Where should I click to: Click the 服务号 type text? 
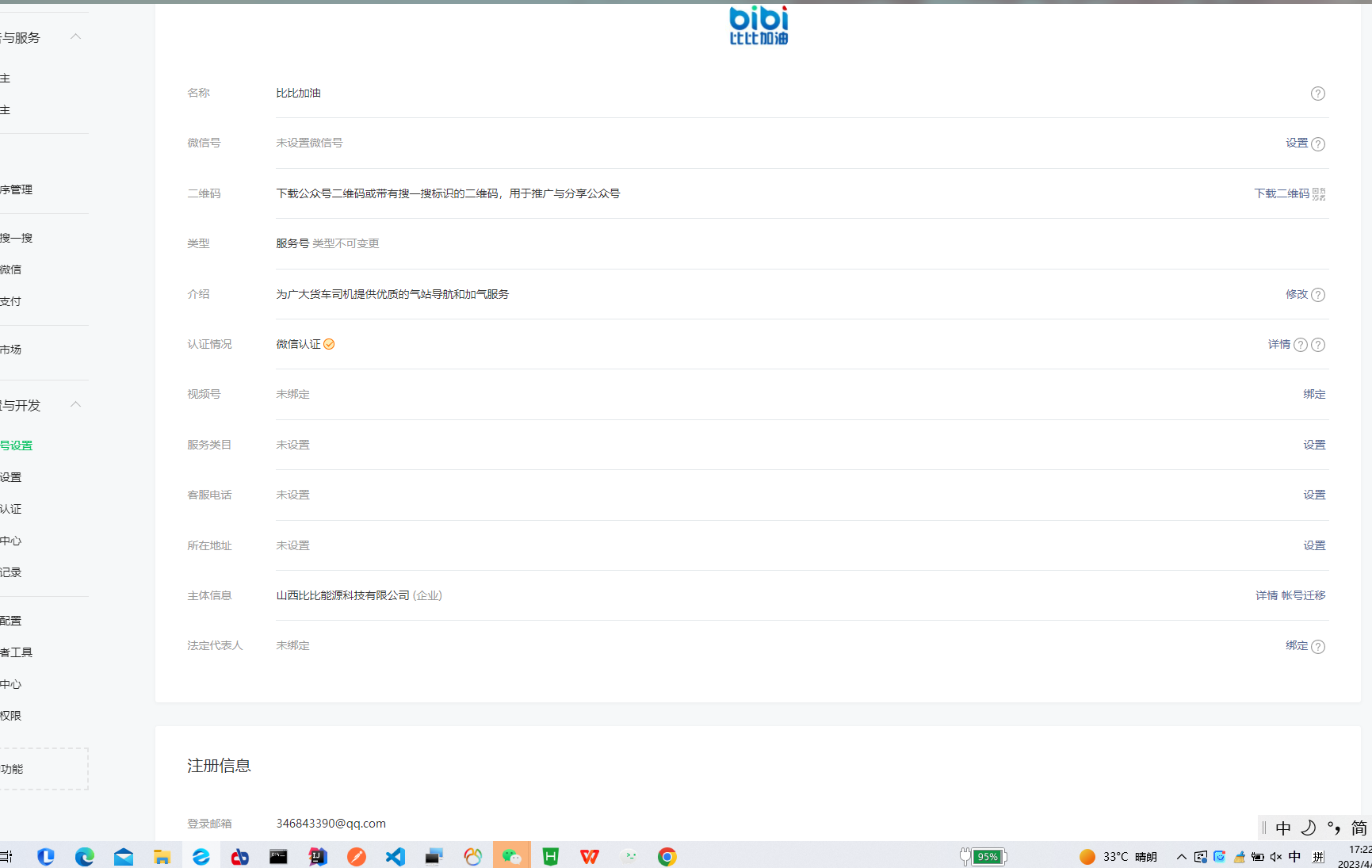292,243
